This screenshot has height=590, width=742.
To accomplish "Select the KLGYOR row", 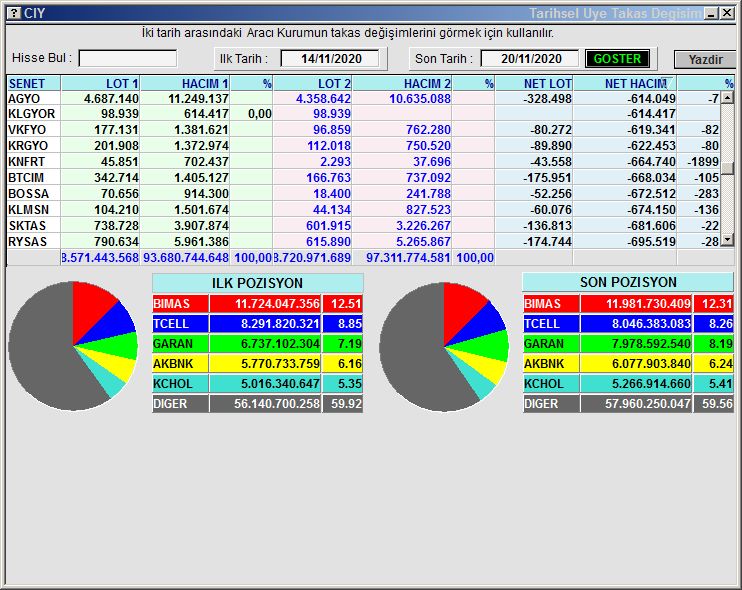I will [363, 114].
